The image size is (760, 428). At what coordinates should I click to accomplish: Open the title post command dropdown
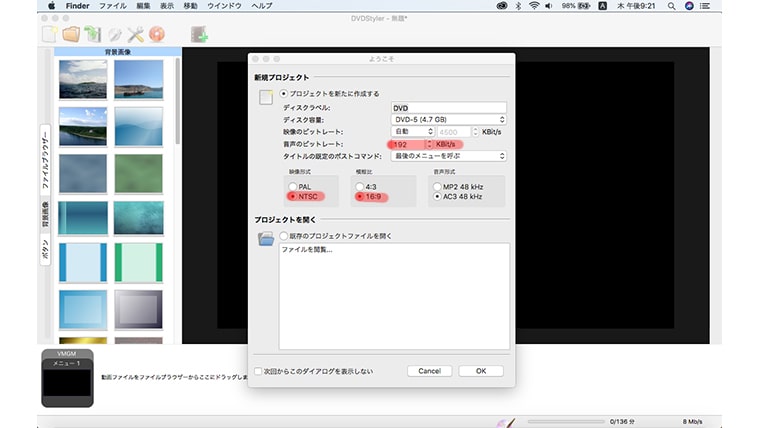click(x=448, y=156)
